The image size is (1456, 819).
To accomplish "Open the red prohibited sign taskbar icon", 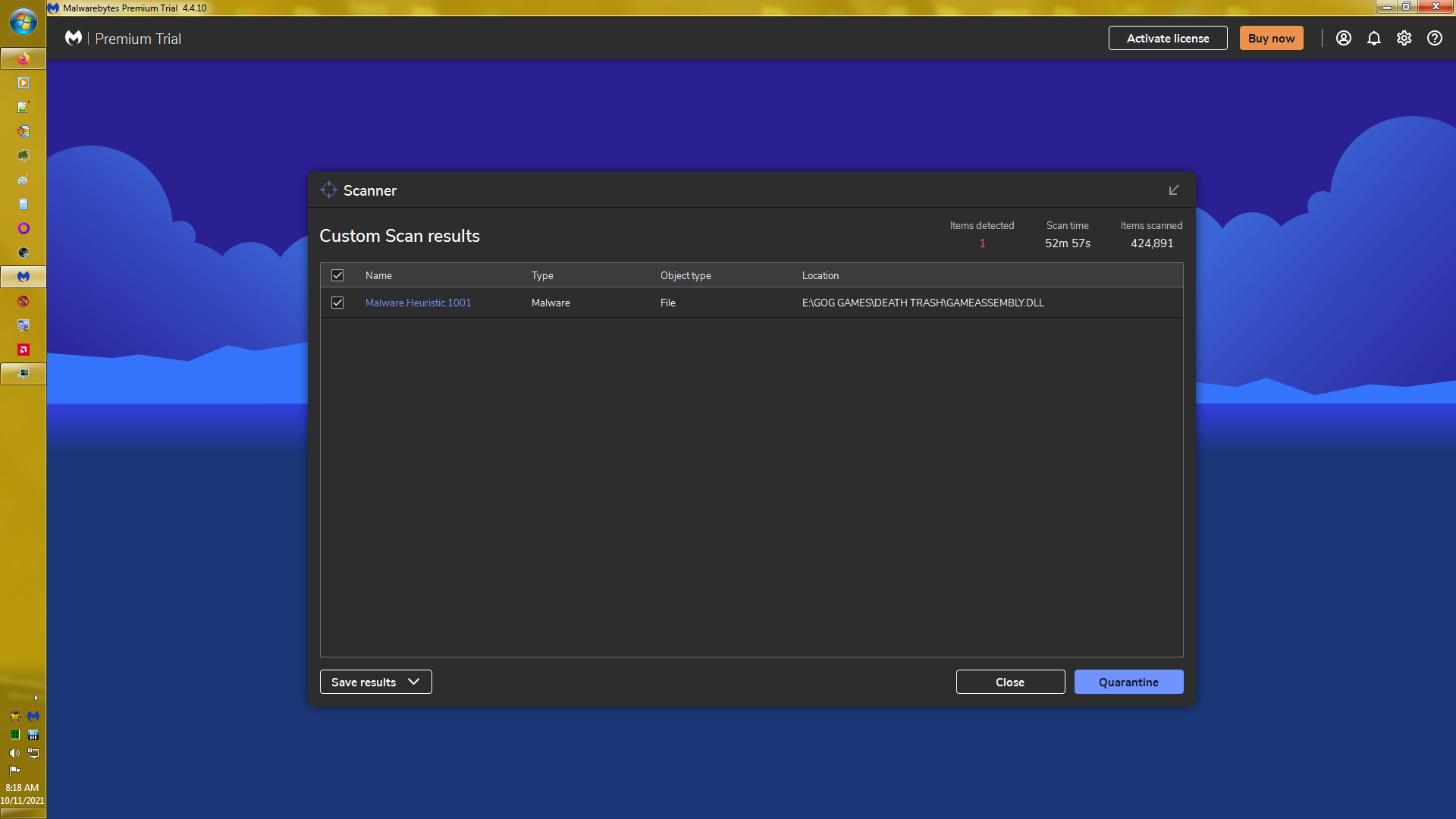I will click(24, 301).
